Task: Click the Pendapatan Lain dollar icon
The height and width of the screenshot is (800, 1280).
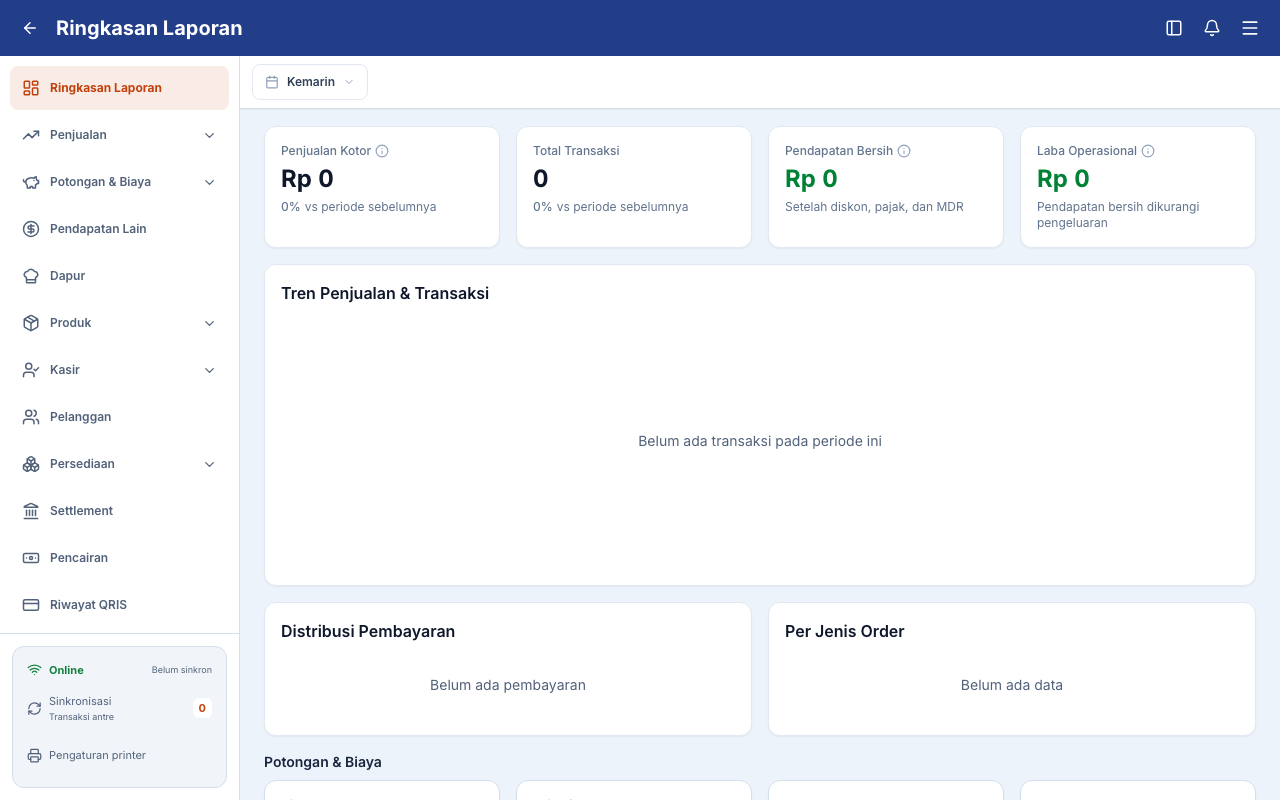Action: pos(31,229)
